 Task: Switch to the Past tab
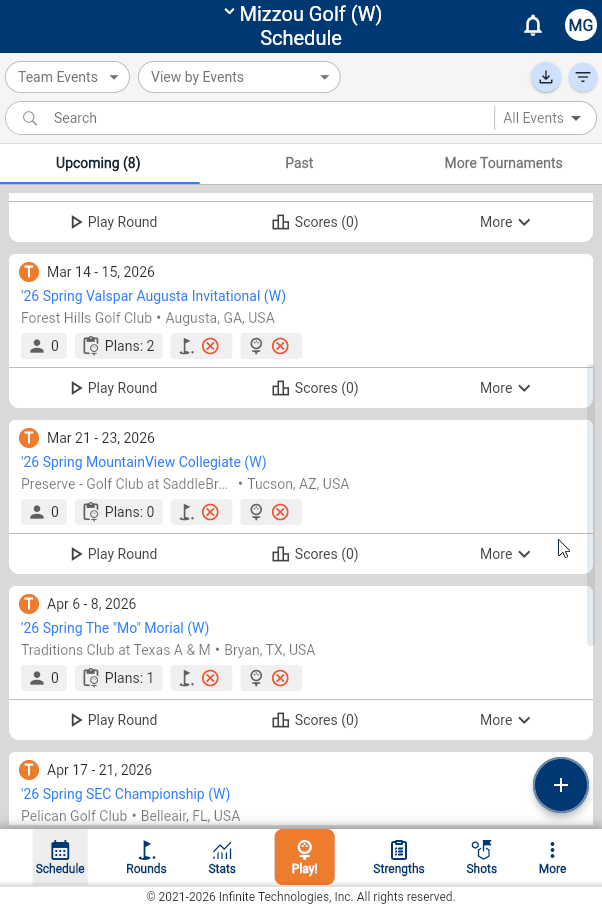[299, 163]
